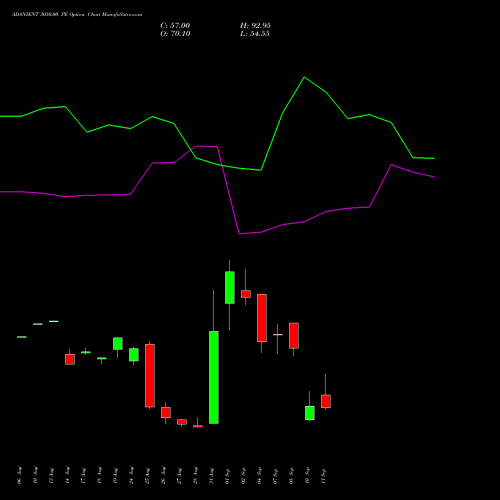Click the purple indicator line at its lowest point
500x500 pixels.
point(240,234)
